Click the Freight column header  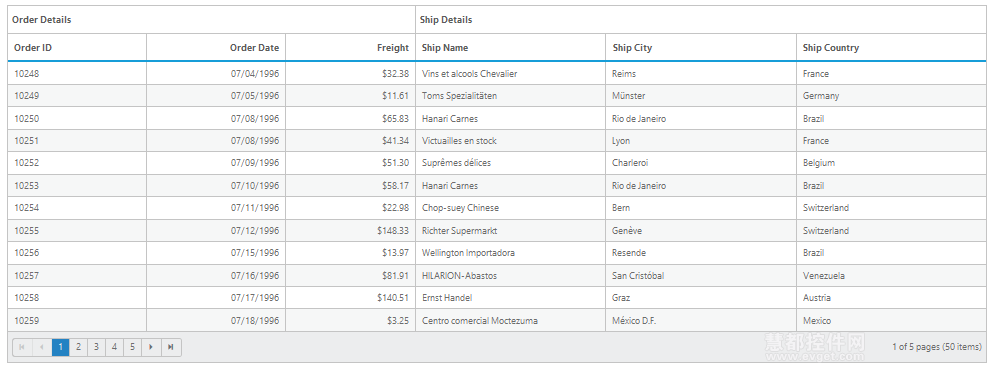(351, 48)
